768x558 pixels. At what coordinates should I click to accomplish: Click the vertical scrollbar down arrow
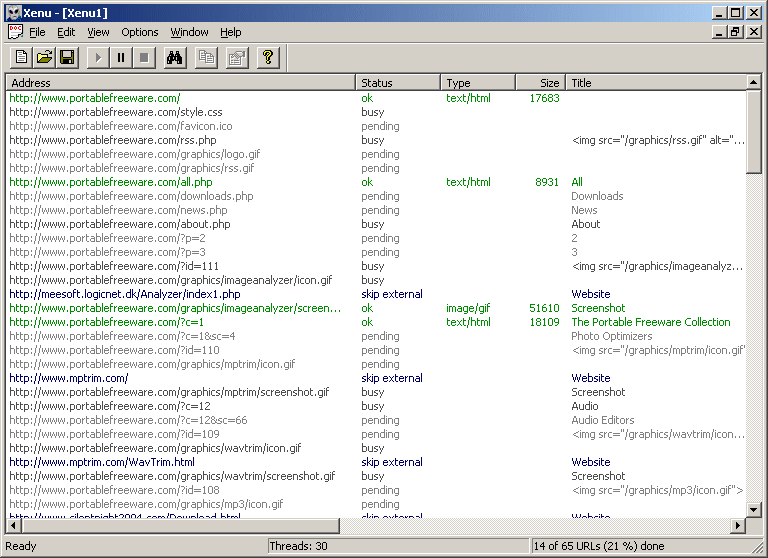(x=754, y=509)
